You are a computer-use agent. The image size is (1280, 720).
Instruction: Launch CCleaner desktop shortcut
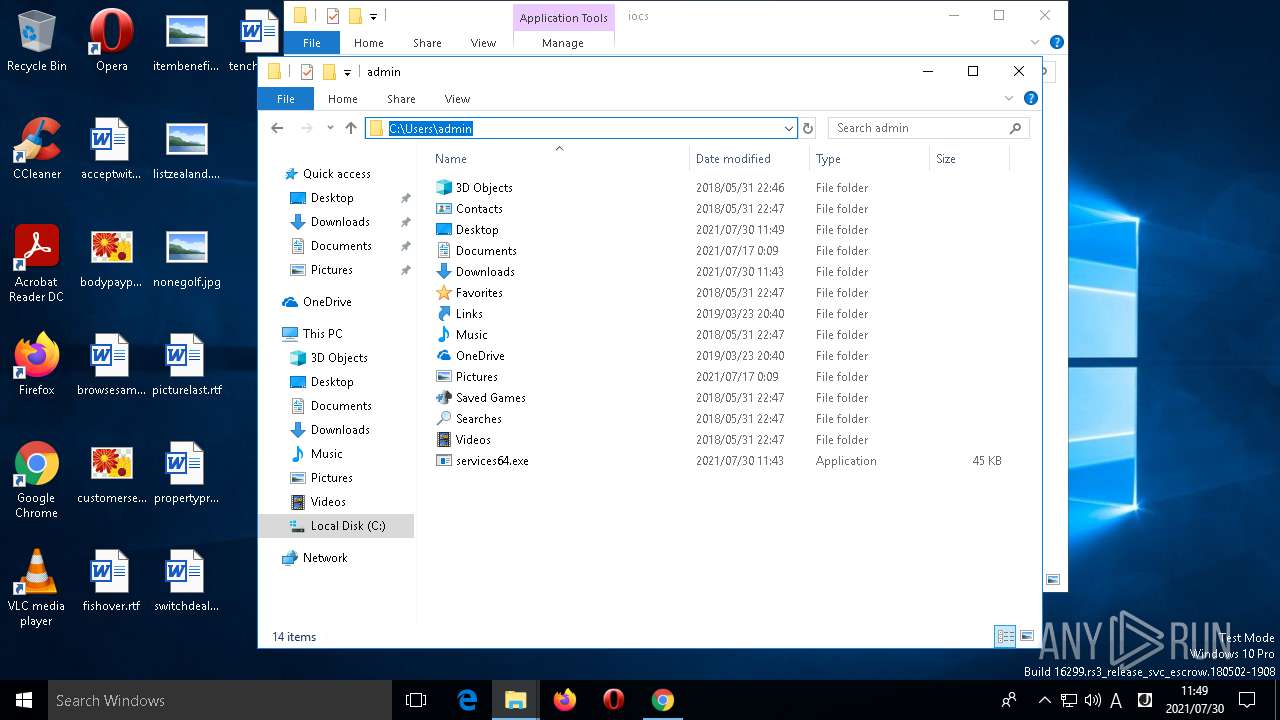[37, 149]
